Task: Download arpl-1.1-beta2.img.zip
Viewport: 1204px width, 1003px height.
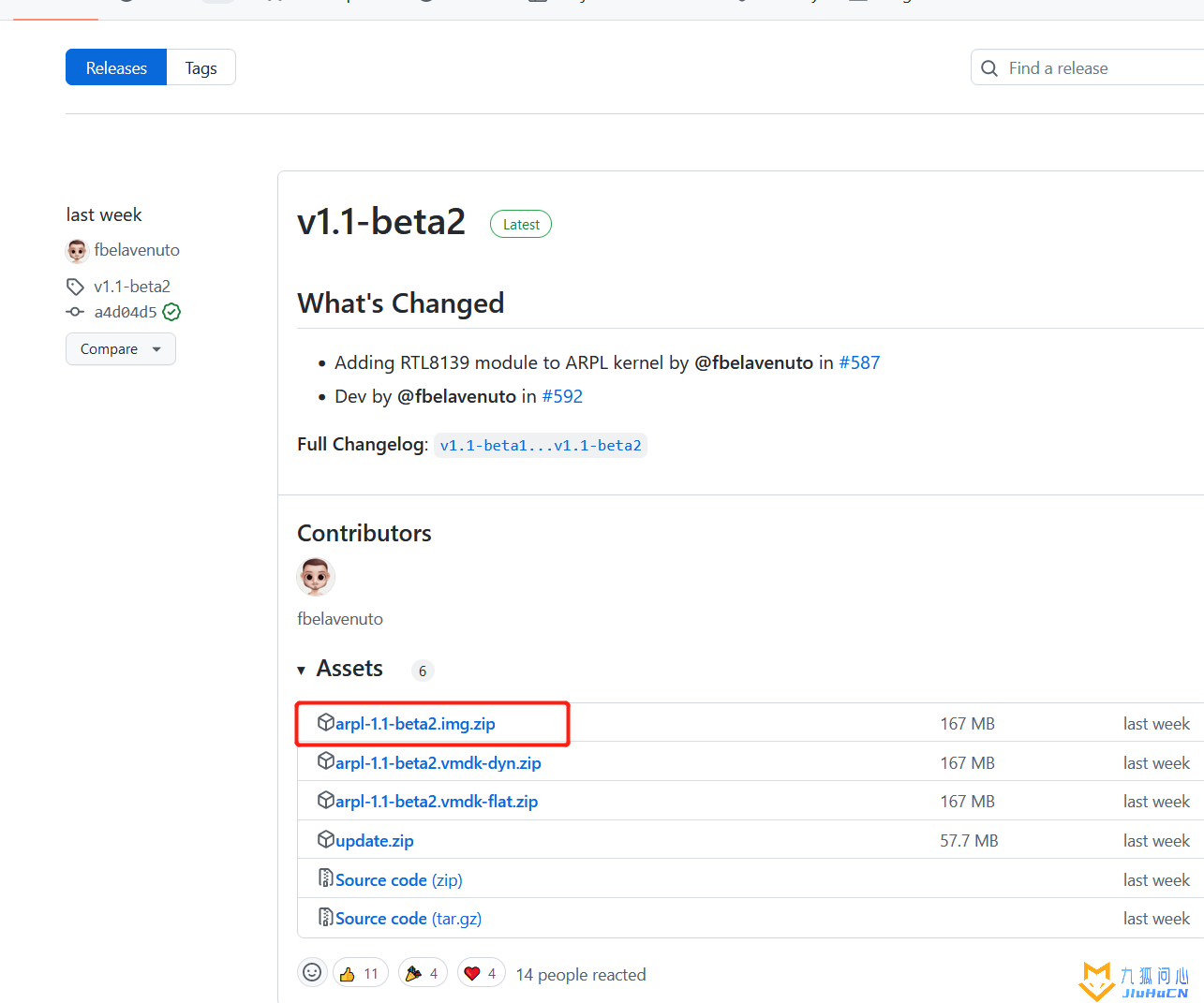Action: 415,724
